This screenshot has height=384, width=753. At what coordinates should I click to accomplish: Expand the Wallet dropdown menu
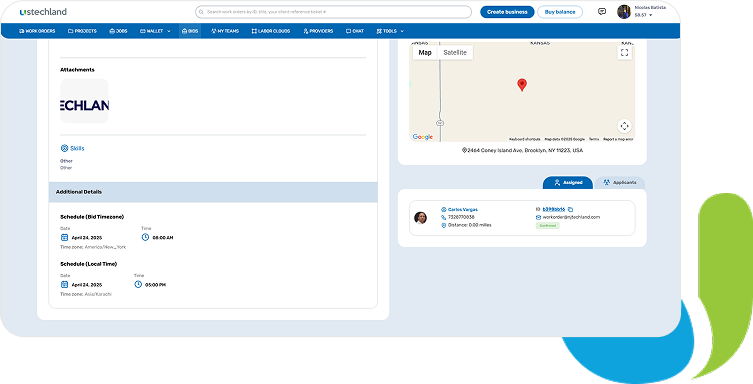(155, 31)
